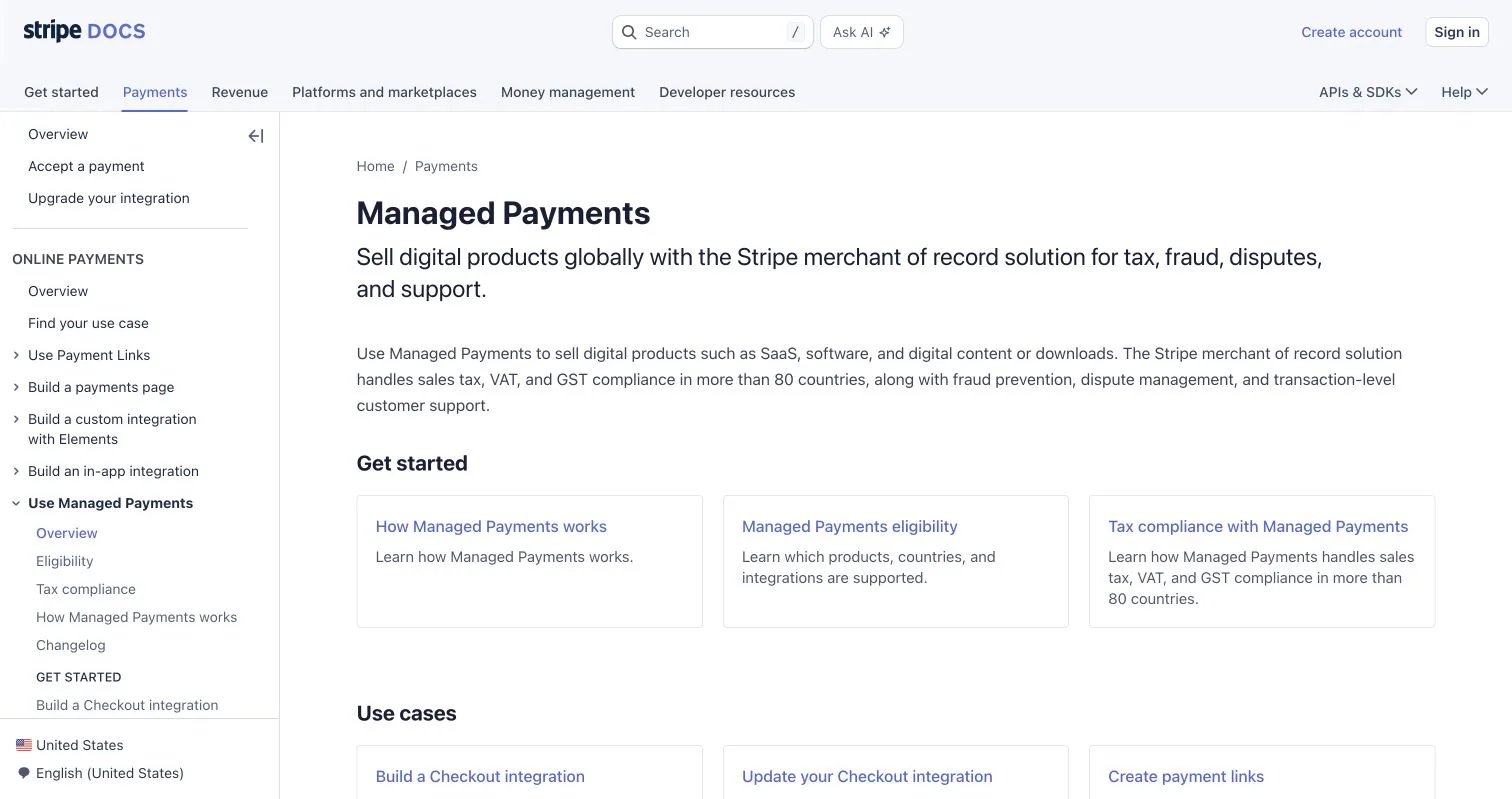This screenshot has height=799, width=1512.
Task: Open the APIs & SDKs dropdown
Action: 1368,92
